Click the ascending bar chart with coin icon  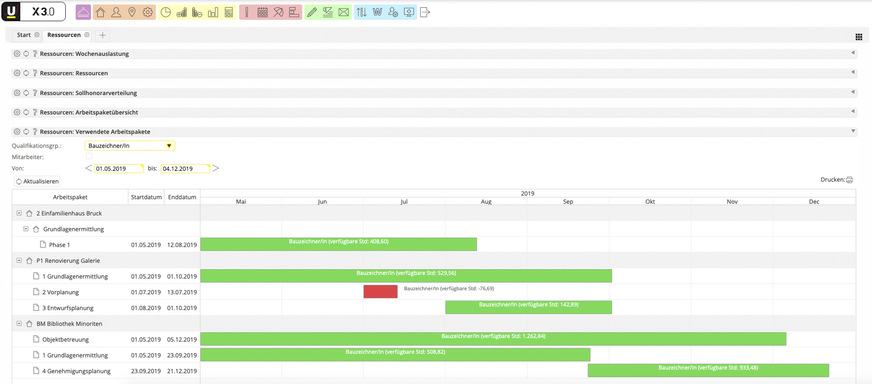[x=181, y=12]
